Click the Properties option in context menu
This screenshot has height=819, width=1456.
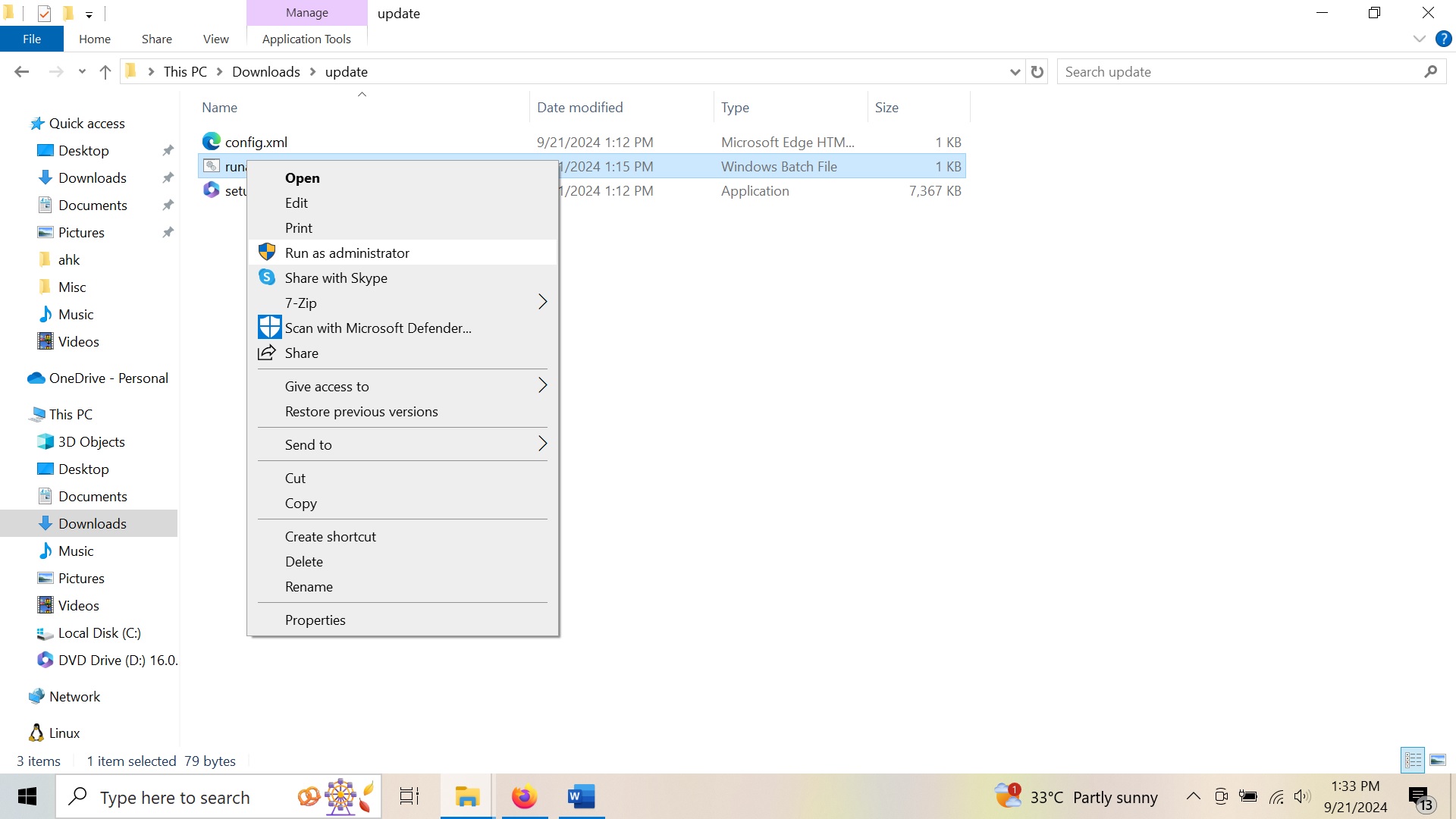(x=315, y=619)
